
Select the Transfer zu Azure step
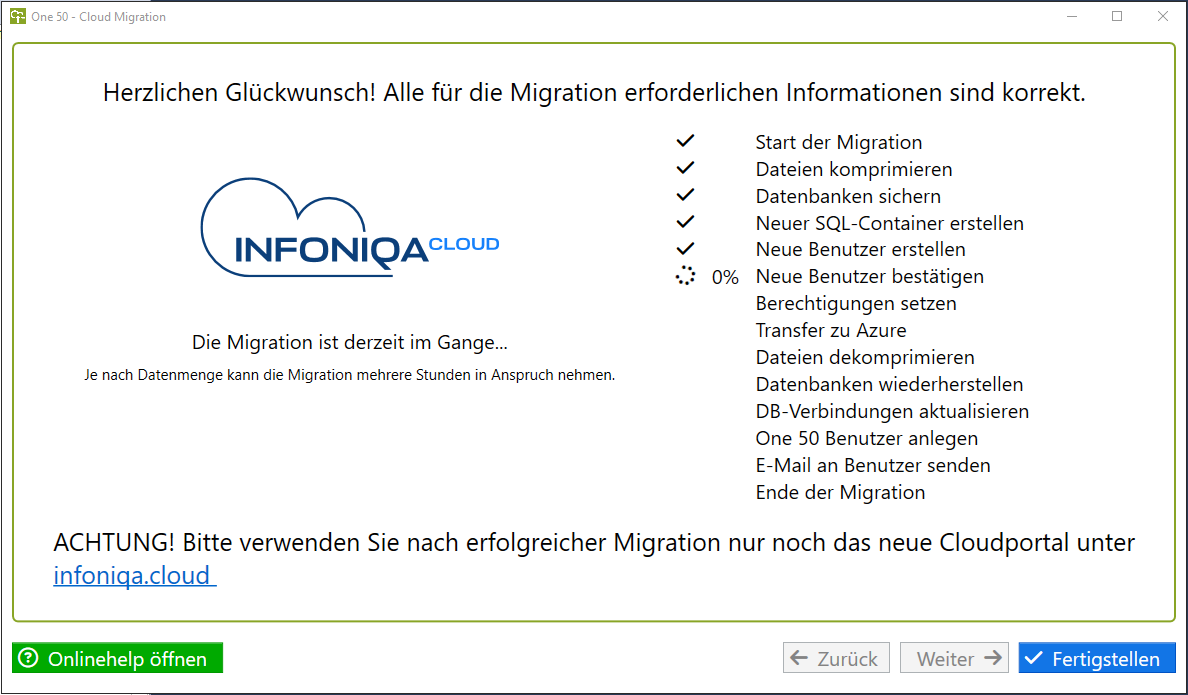(x=831, y=330)
